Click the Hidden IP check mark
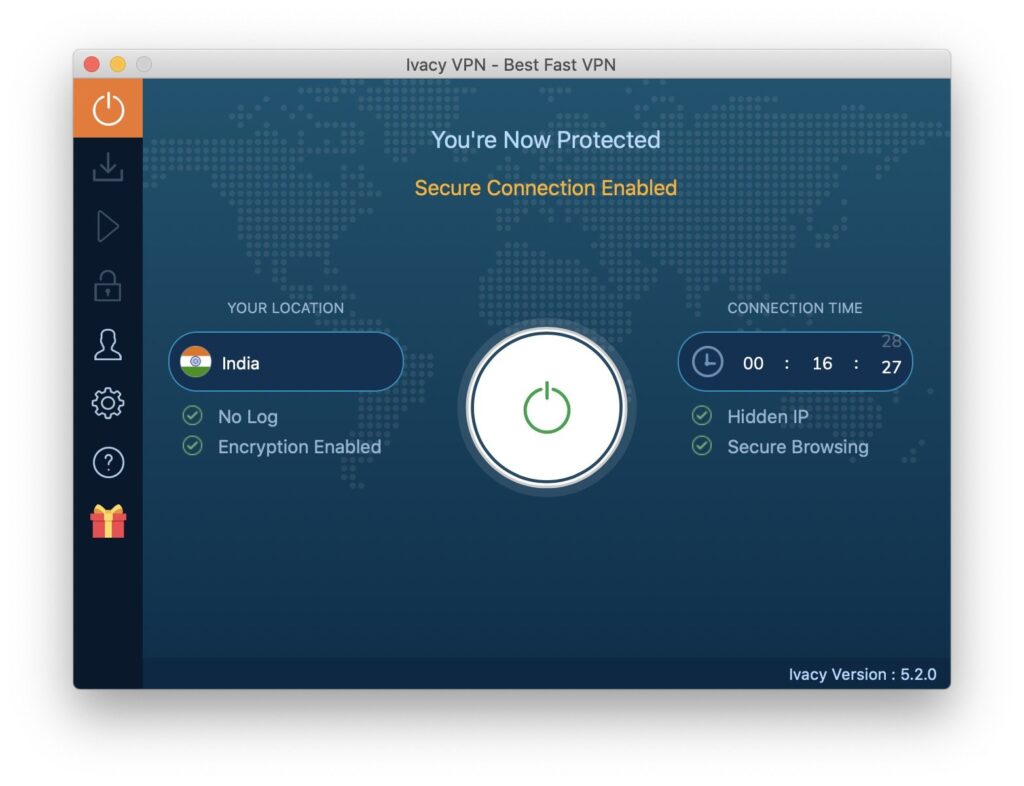The image size is (1024, 786). (x=701, y=415)
